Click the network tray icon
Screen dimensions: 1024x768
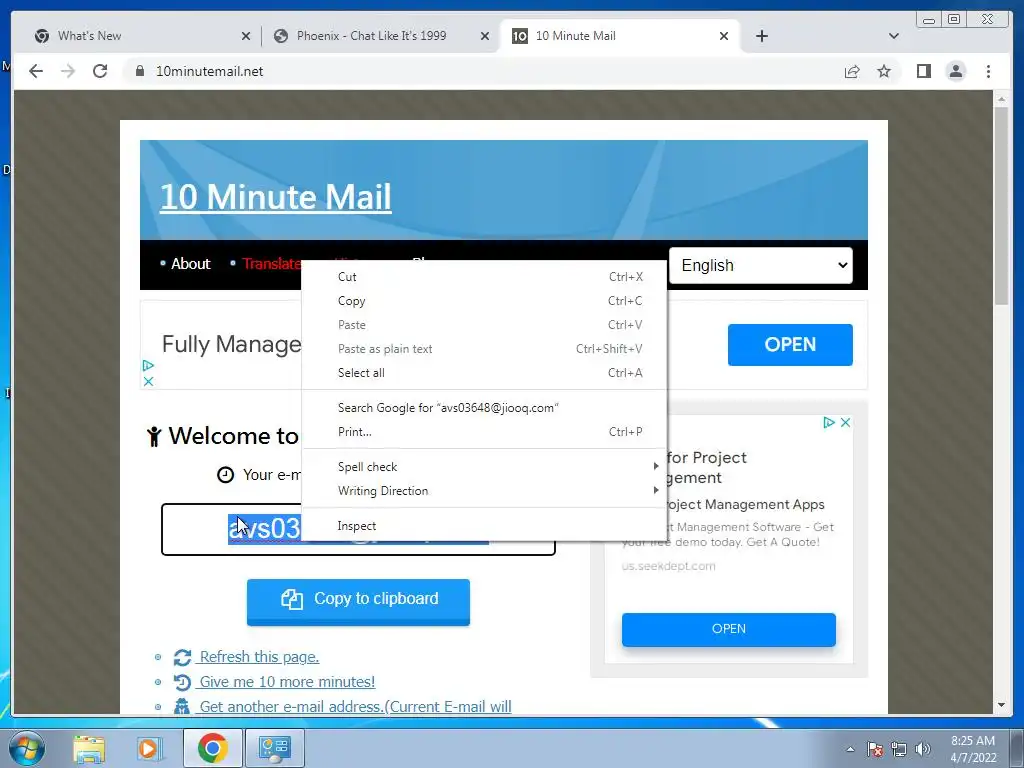899,749
